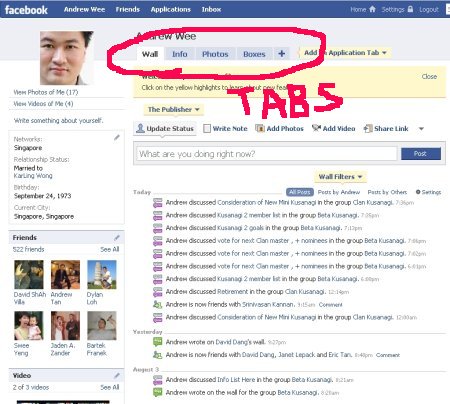
Task: Click the Add Photos icon
Action: (260, 128)
